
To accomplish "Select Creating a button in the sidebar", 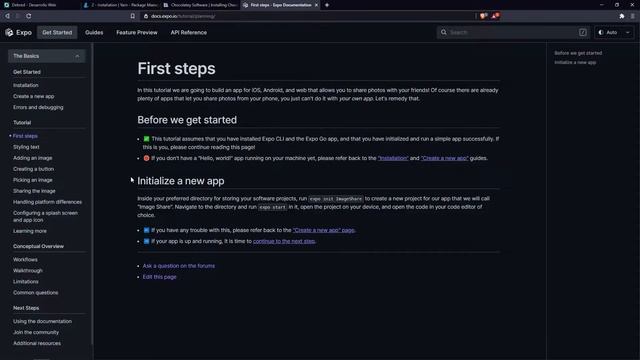I will click(33, 169).
